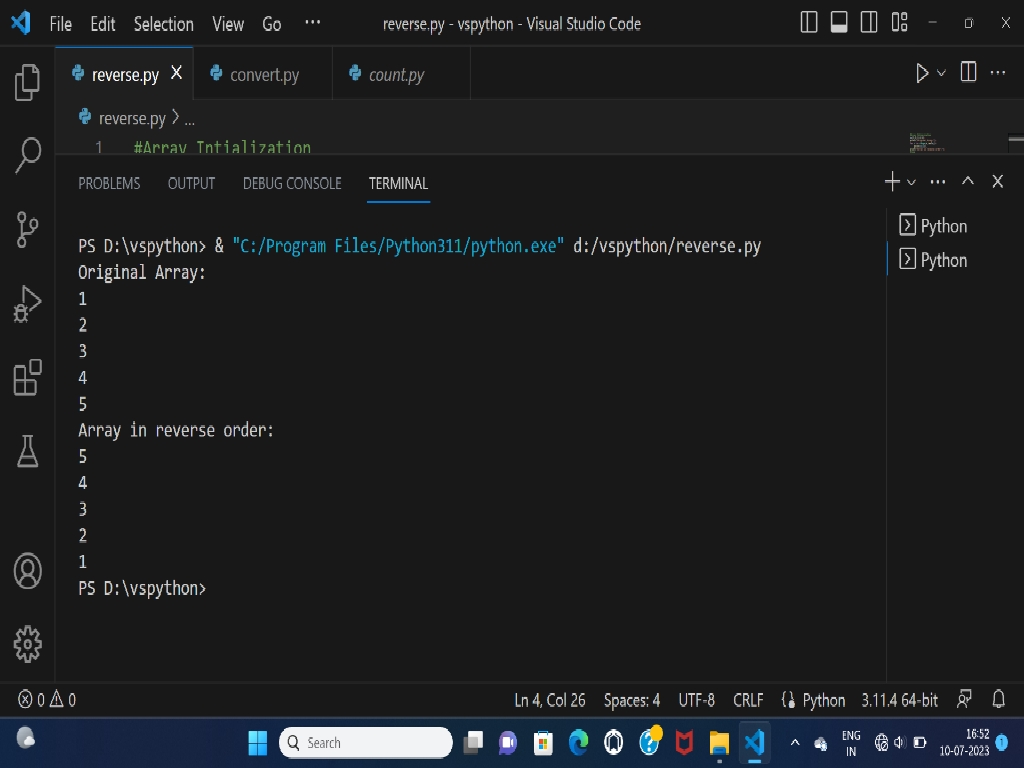Open clock and date 16:52 flyout
This screenshot has height=768, width=1024.
pos(965,743)
